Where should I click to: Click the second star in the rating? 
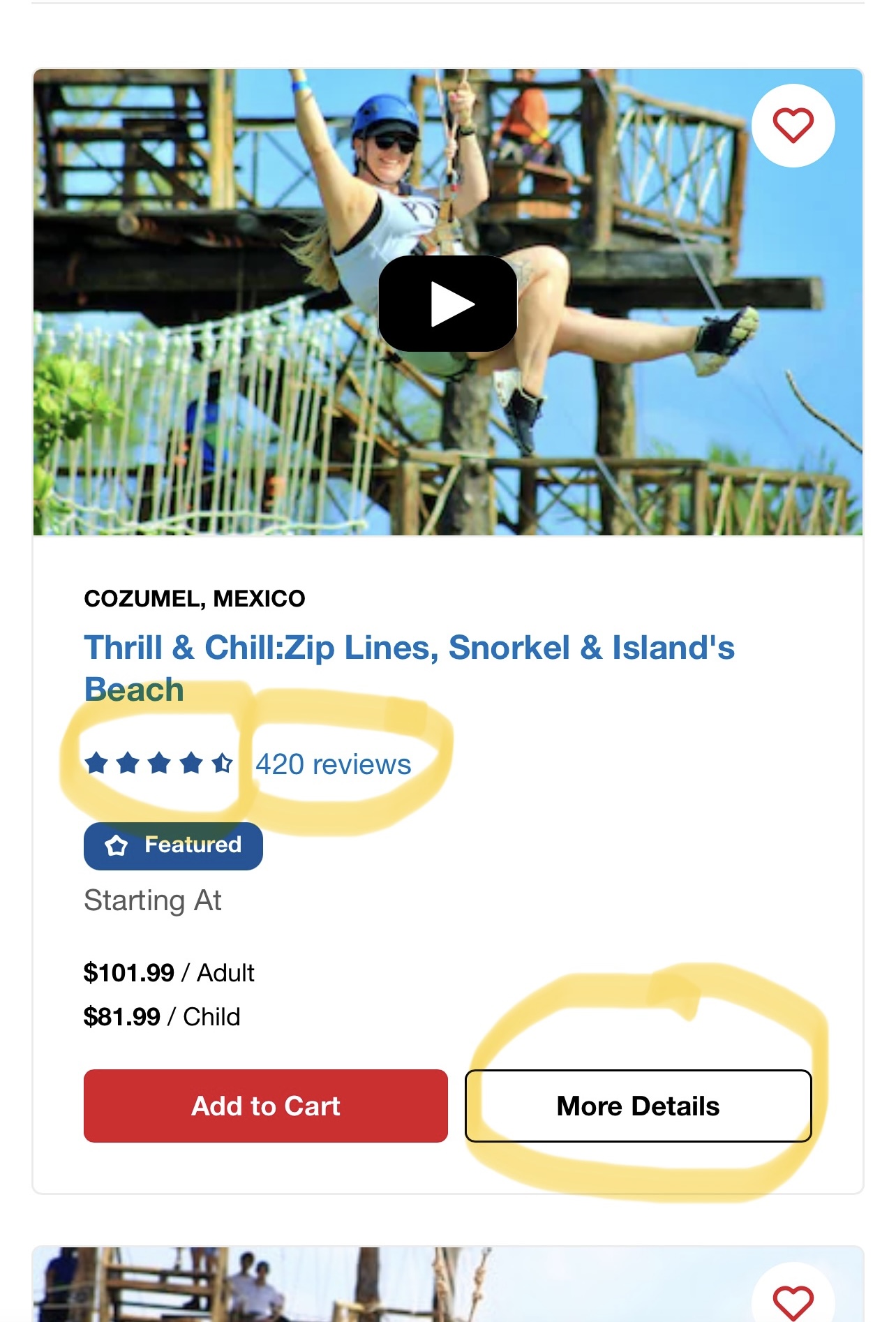[128, 763]
